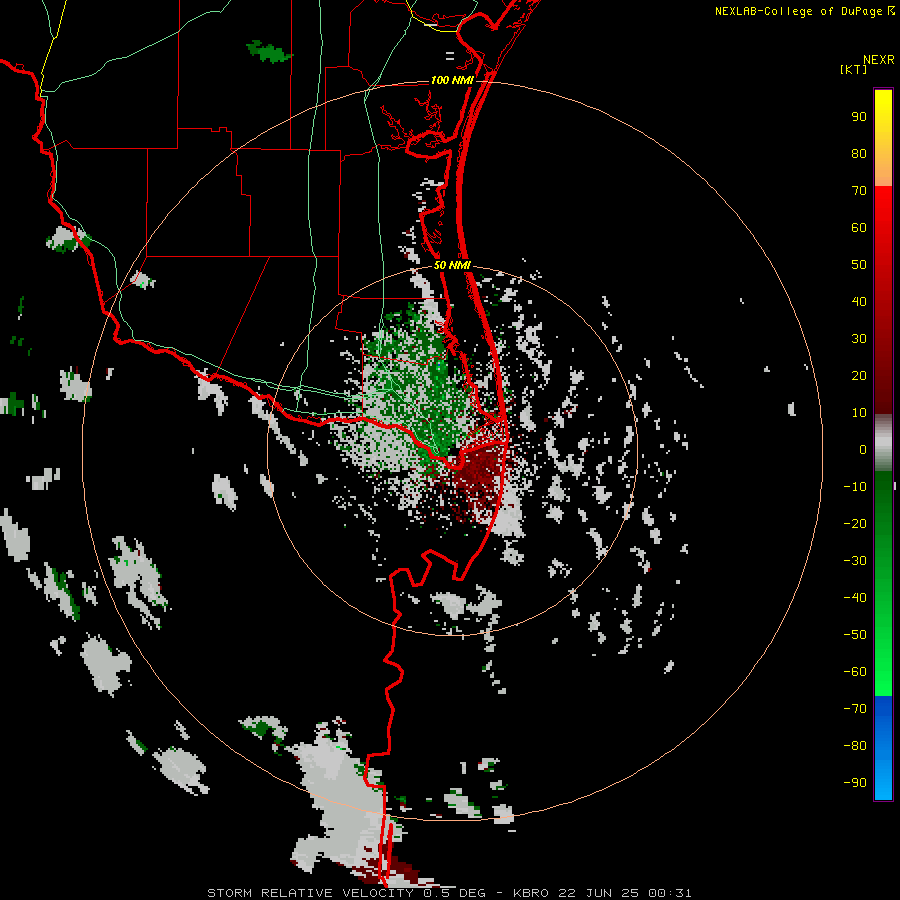
Task: Click the -60 value on velocity scale
Action: [855, 672]
